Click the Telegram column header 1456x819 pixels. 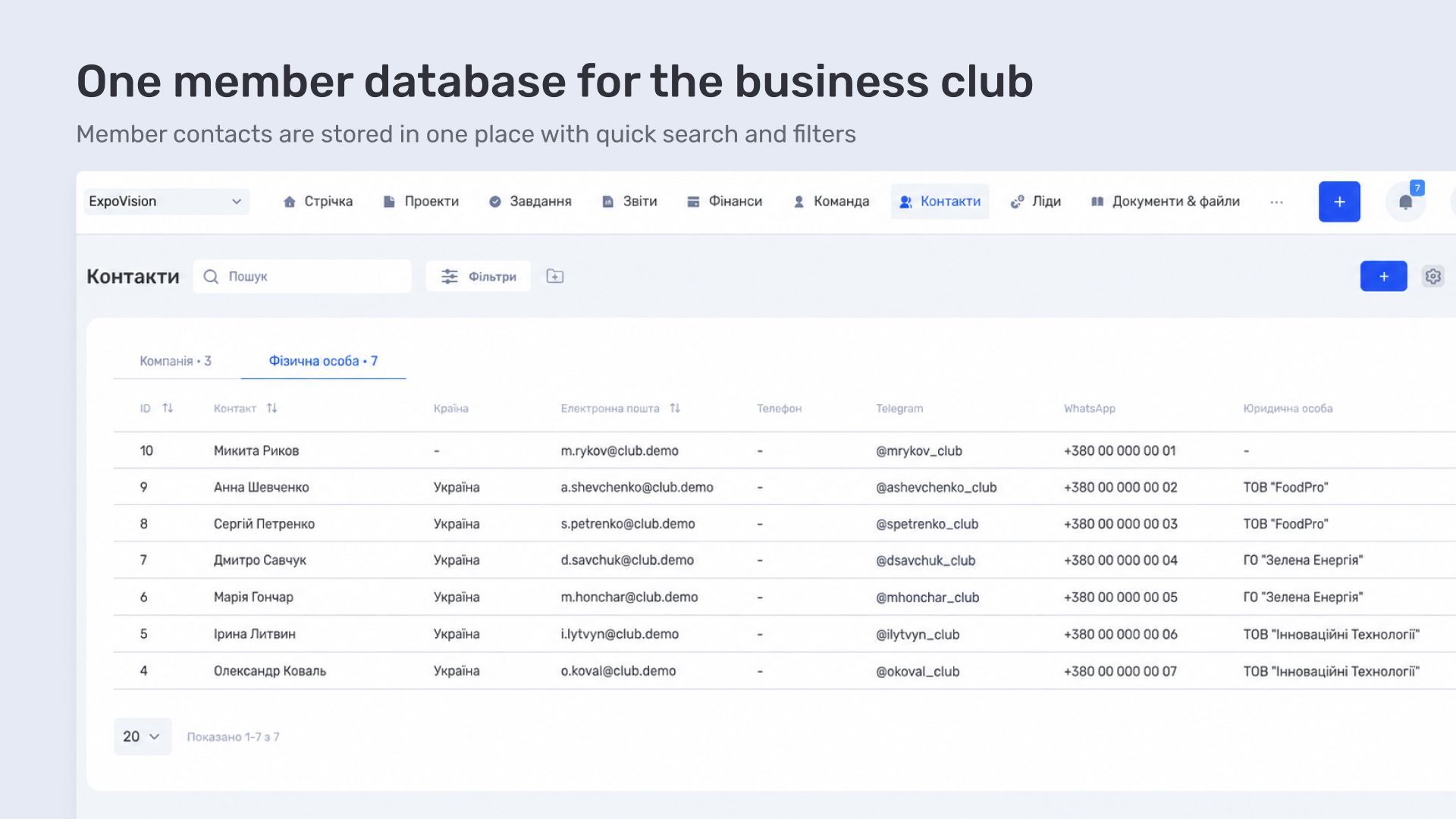pyautogui.click(x=899, y=409)
